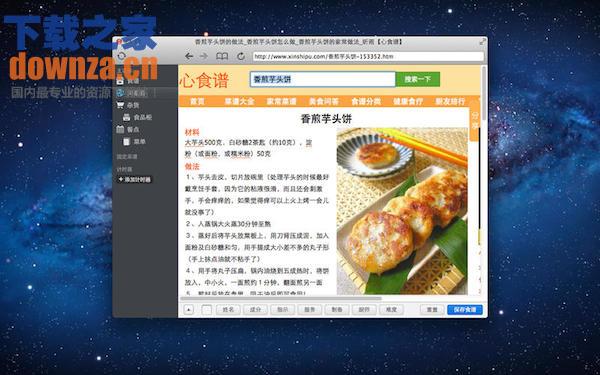Reload the page with the refresh icon

click(x=241, y=56)
